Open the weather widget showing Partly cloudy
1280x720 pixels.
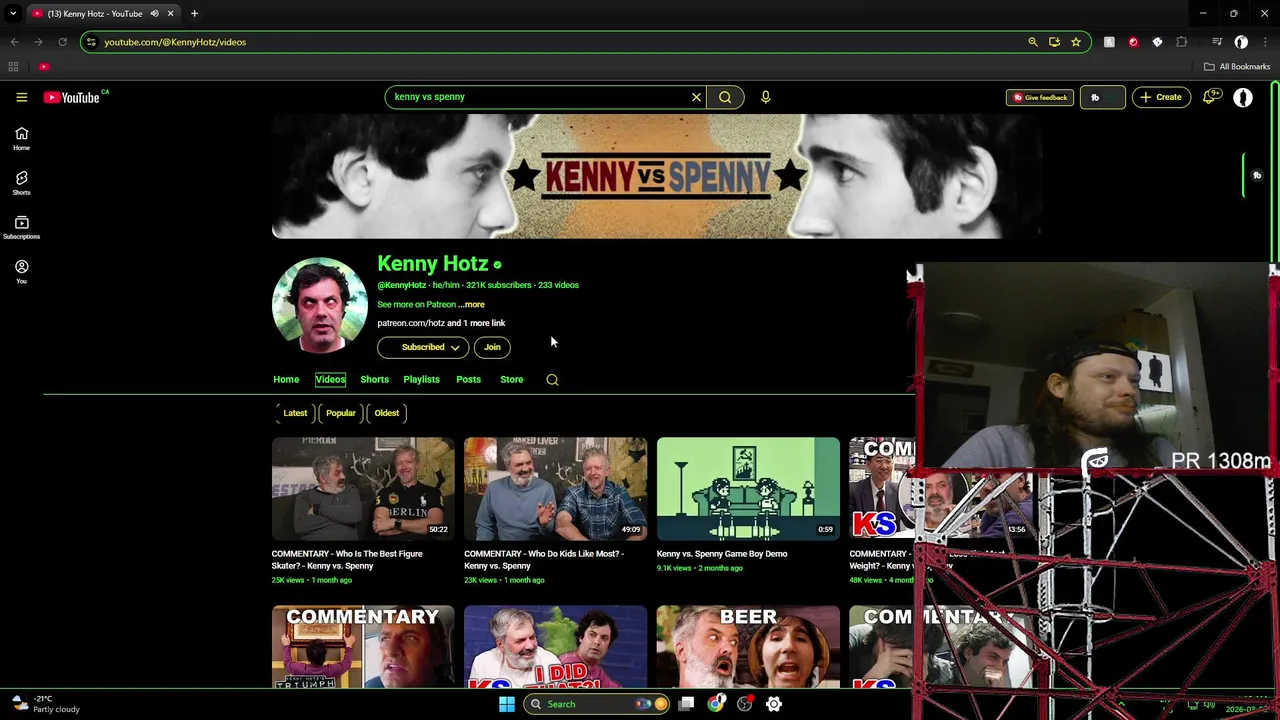pos(45,704)
